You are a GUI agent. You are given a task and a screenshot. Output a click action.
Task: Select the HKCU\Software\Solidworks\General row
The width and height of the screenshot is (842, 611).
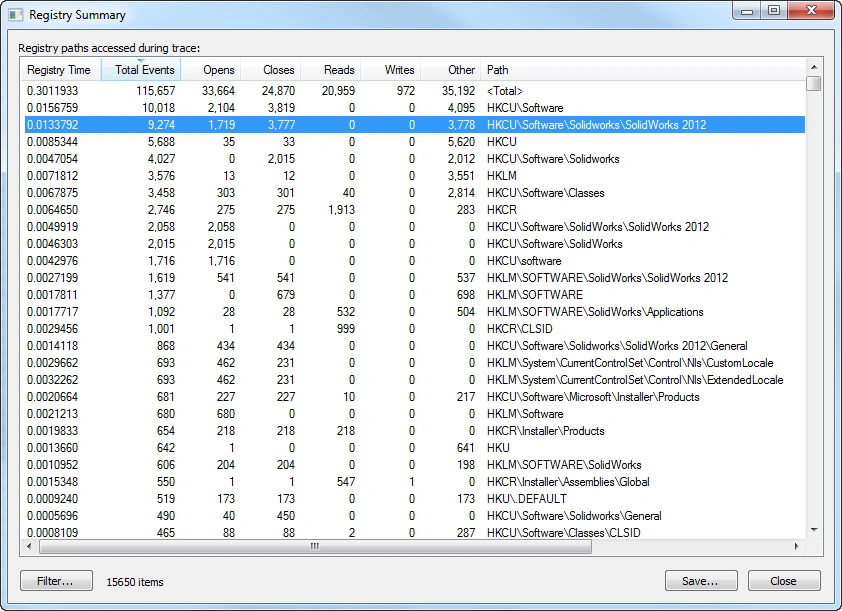tap(415, 516)
